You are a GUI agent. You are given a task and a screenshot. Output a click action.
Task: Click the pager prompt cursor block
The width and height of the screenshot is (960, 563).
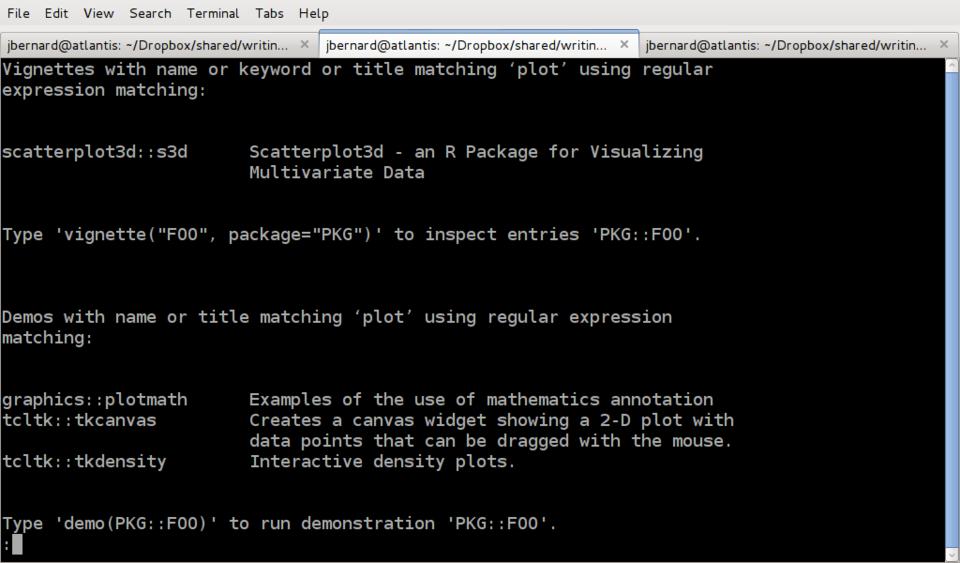(17, 545)
